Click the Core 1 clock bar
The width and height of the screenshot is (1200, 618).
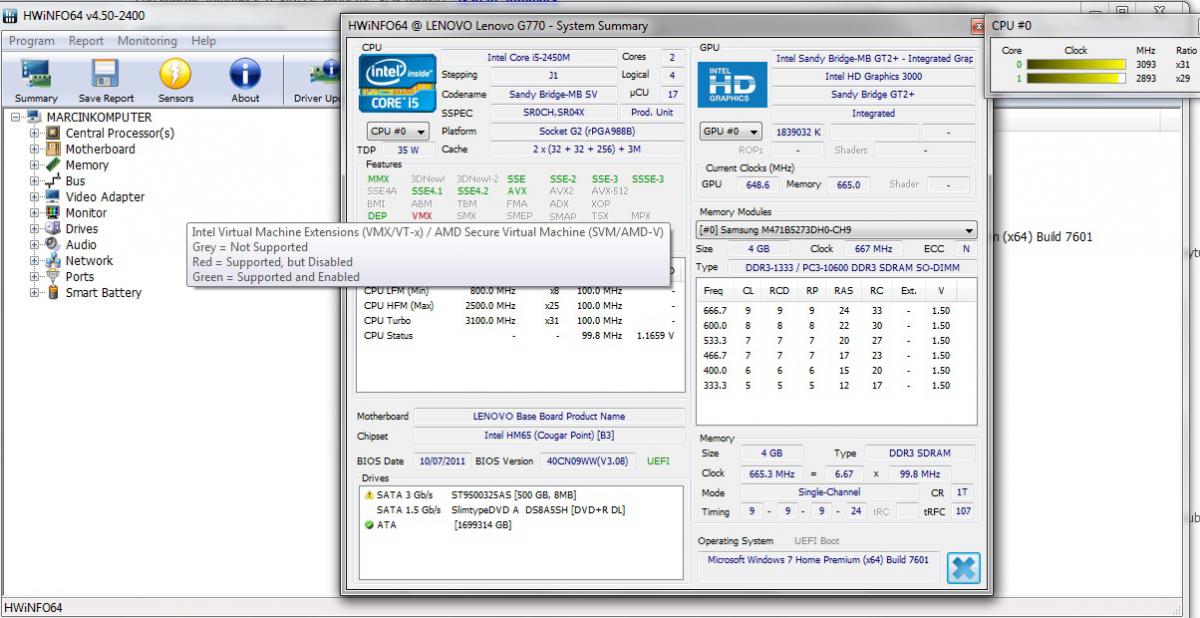(x=1076, y=78)
